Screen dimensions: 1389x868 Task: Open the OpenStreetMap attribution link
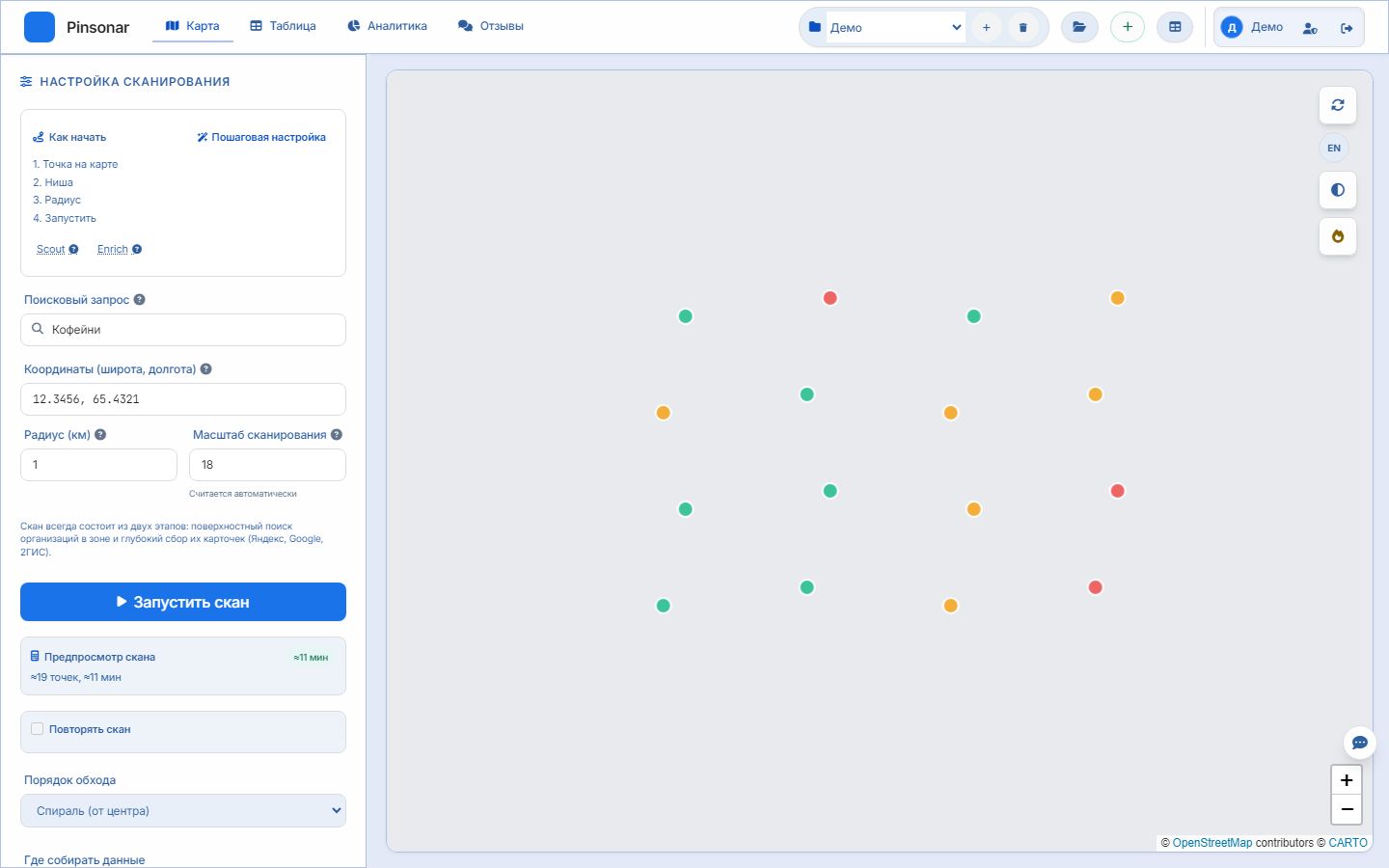(x=1212, y=843)
